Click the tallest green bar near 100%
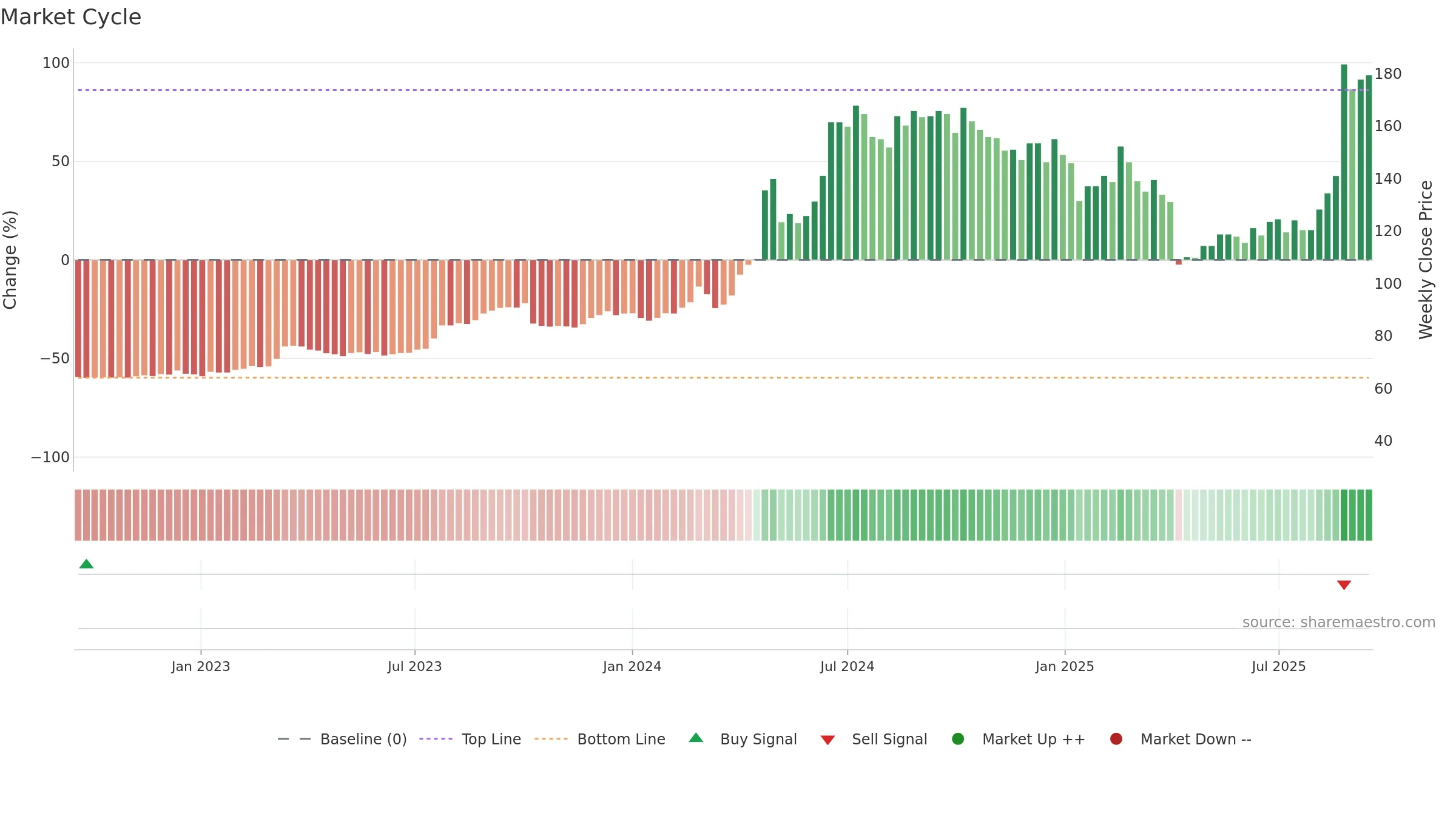Viewport: 1456px width, 819px height. click(1344, 162)
